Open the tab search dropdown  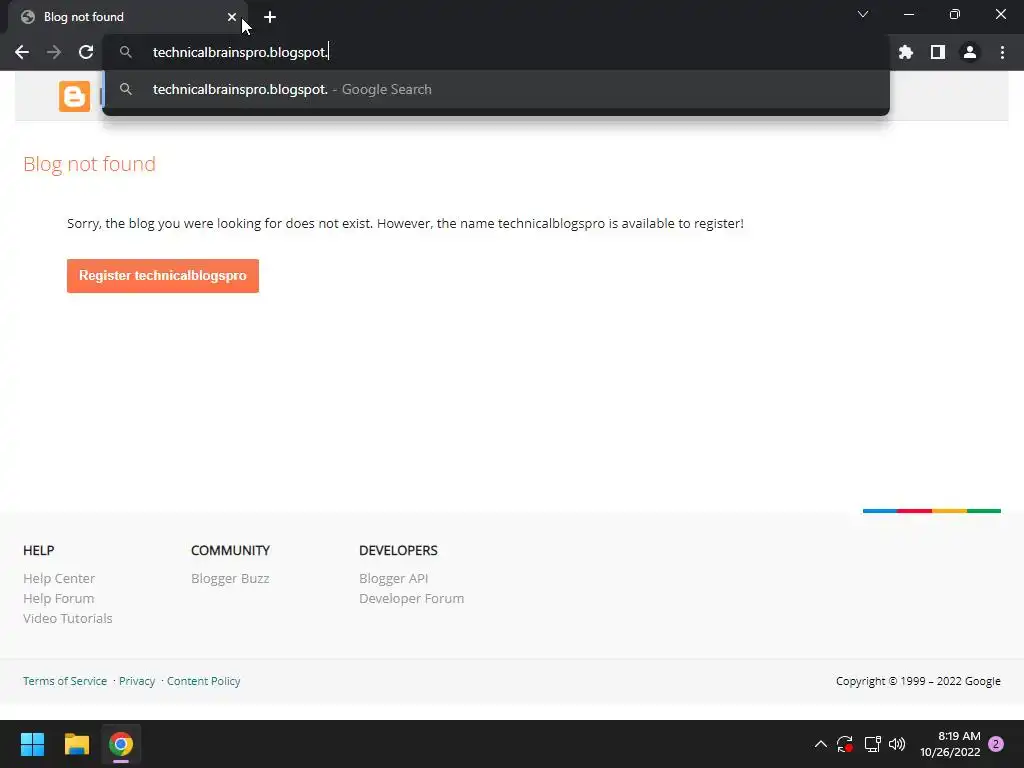pyautogui.click(x=863, y=14)
